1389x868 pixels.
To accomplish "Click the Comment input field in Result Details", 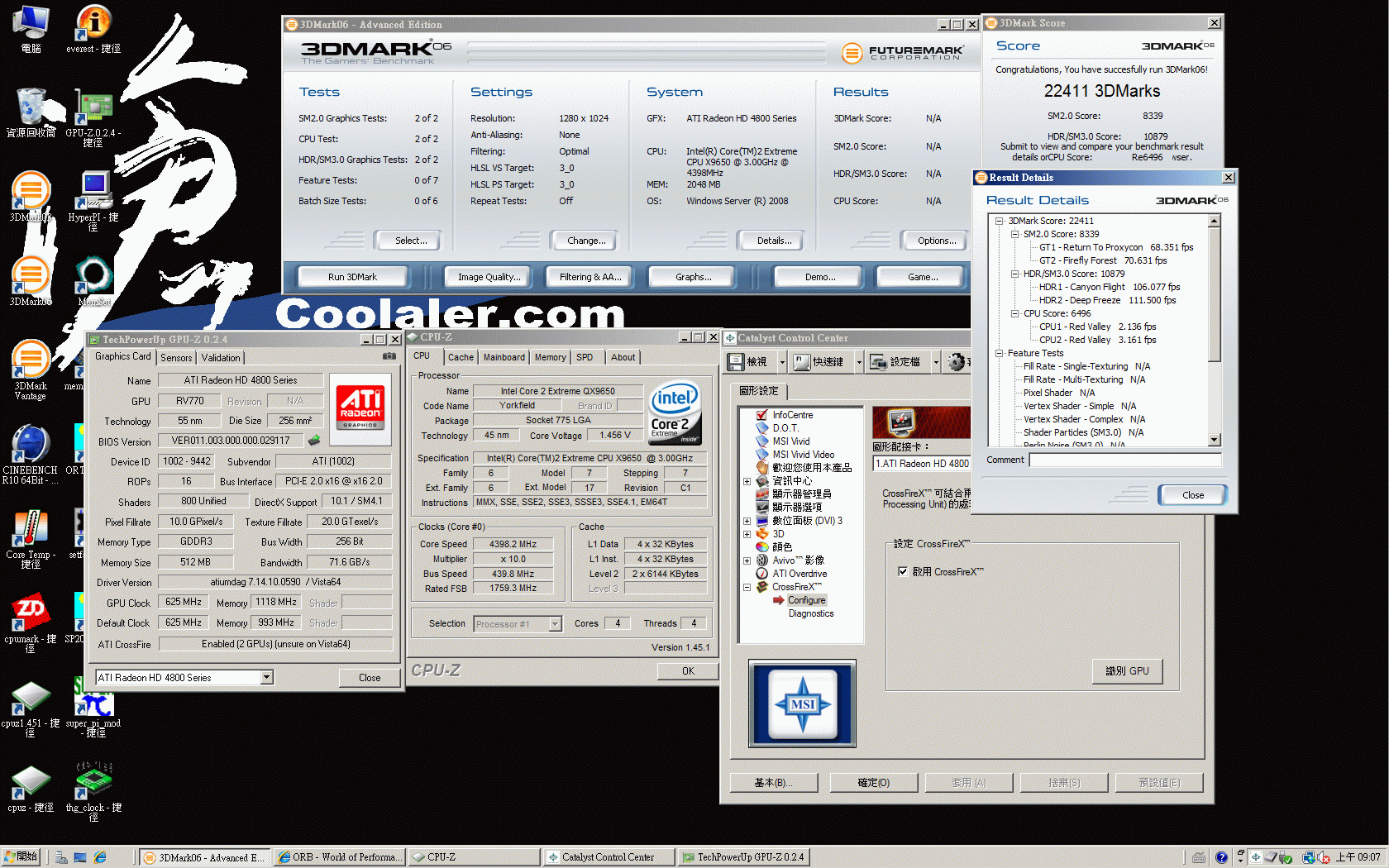I will [x=1124, y=460].
